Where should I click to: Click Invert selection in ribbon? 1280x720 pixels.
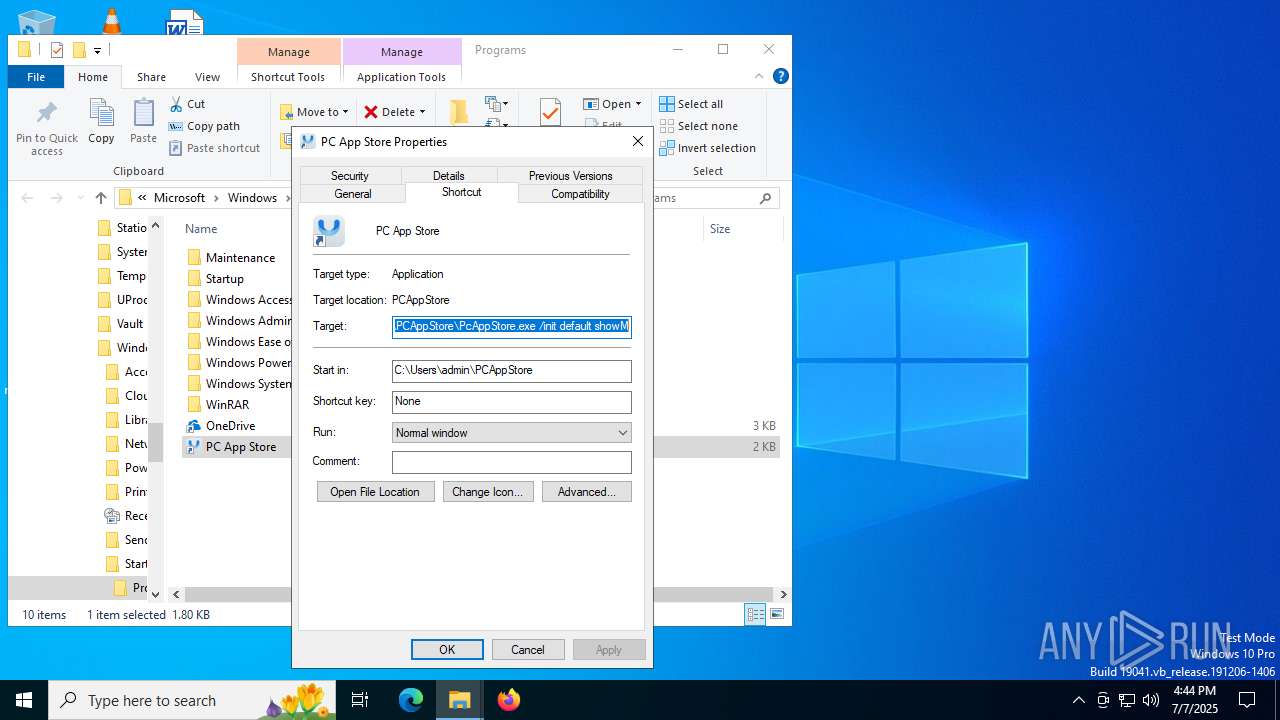click(x=707, y=148)
